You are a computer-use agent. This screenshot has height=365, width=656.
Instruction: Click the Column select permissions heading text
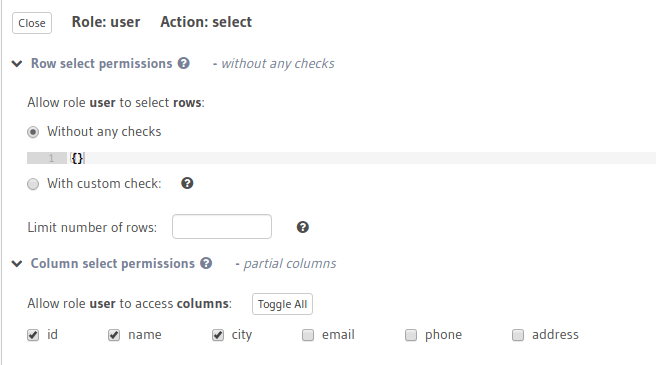(x=113, y=264)
